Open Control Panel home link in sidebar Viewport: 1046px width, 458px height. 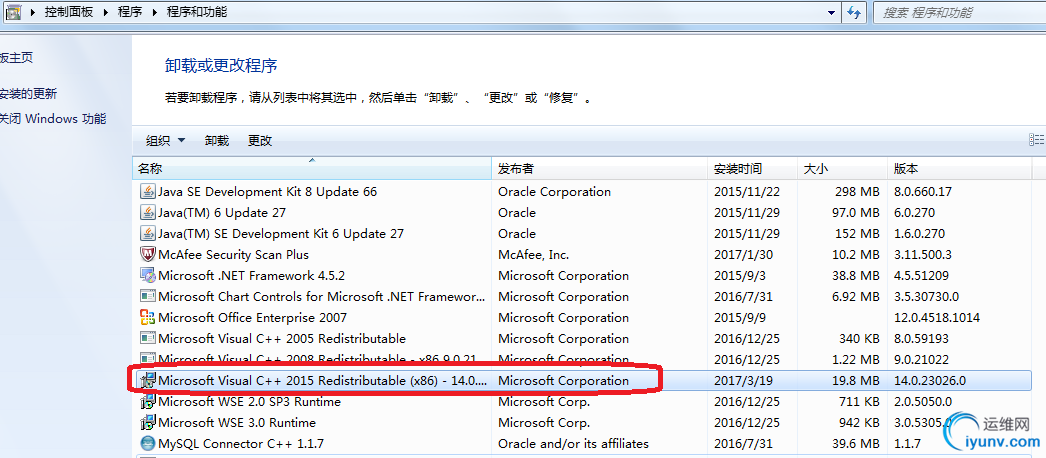(16, 58)
